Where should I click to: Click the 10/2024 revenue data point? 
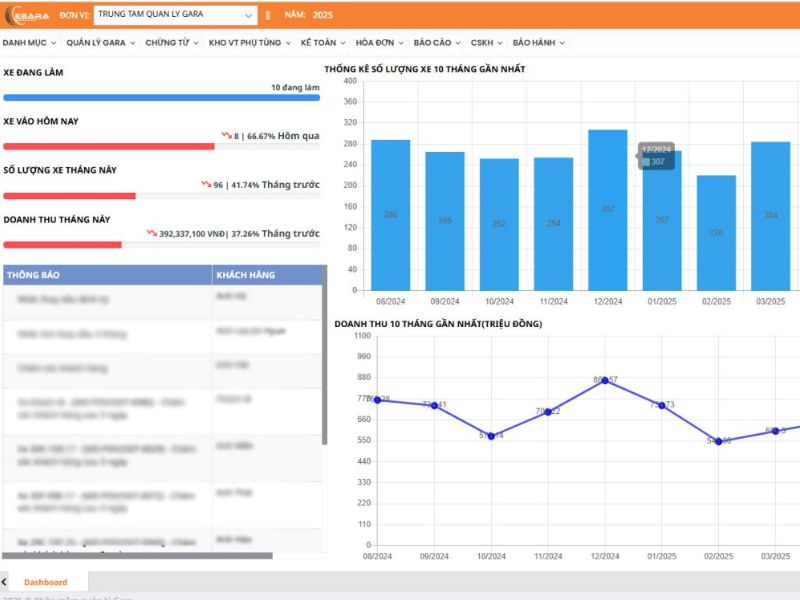click(491, 436)
